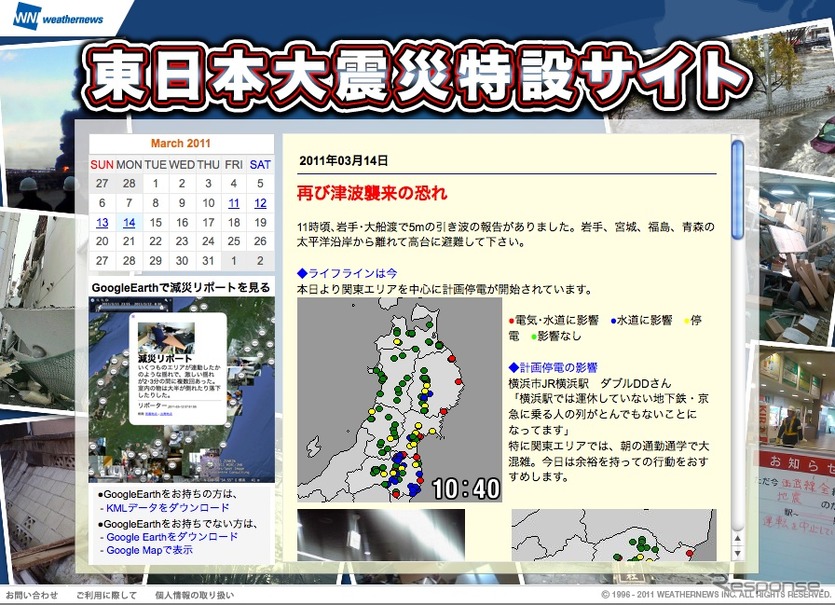Click the lifeline status map with 10:40 timestamp
835x605 pixels.
pyautogui.click(x=399, y=400)
